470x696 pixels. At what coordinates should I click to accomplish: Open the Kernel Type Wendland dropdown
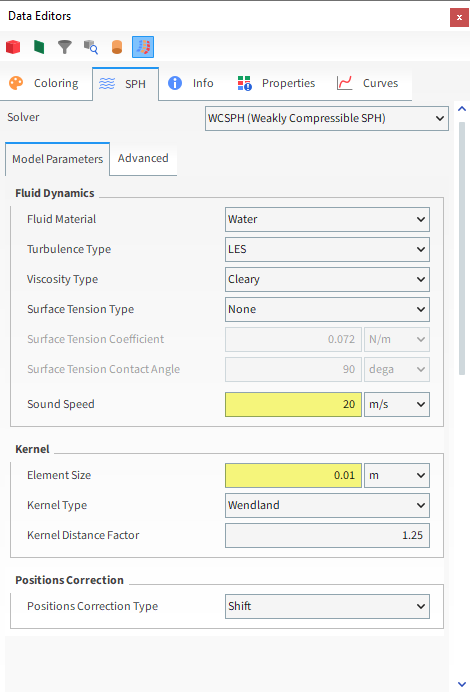pyautogui.click(x=327, y=505)
